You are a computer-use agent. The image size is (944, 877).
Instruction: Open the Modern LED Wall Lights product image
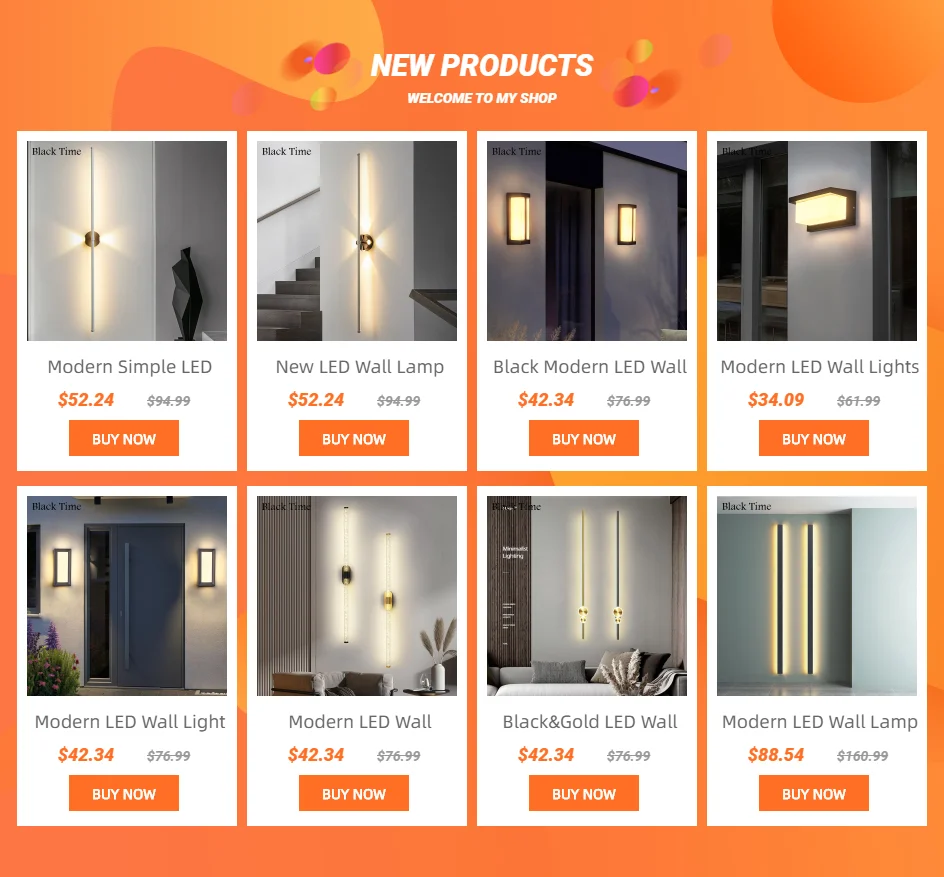point(817,241)
